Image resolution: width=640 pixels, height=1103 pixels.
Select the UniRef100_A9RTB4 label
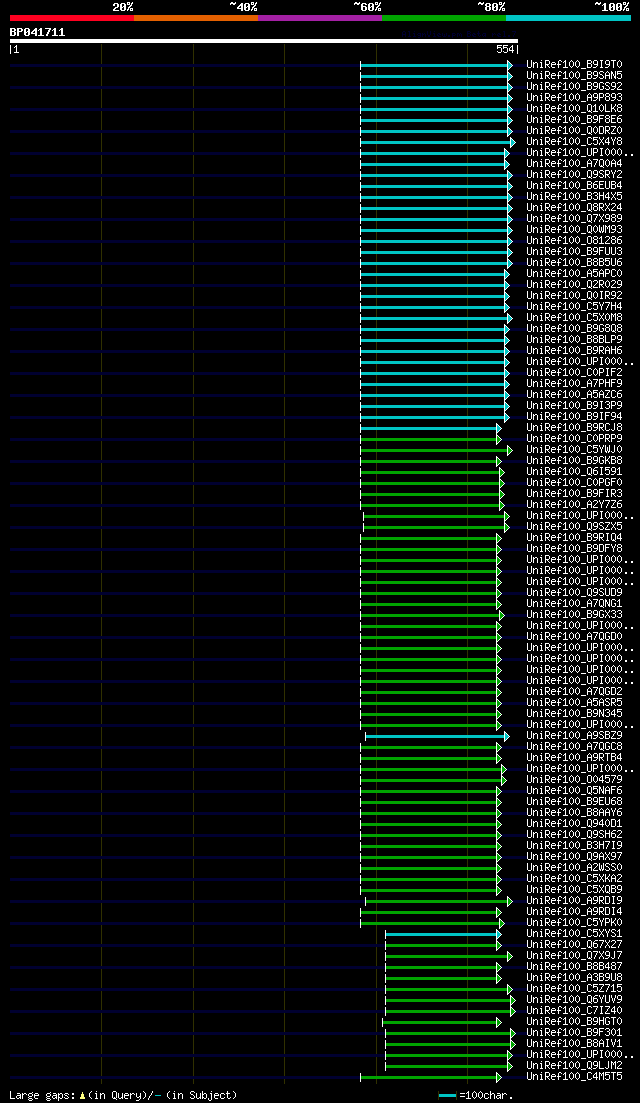(x=574, y=758)
